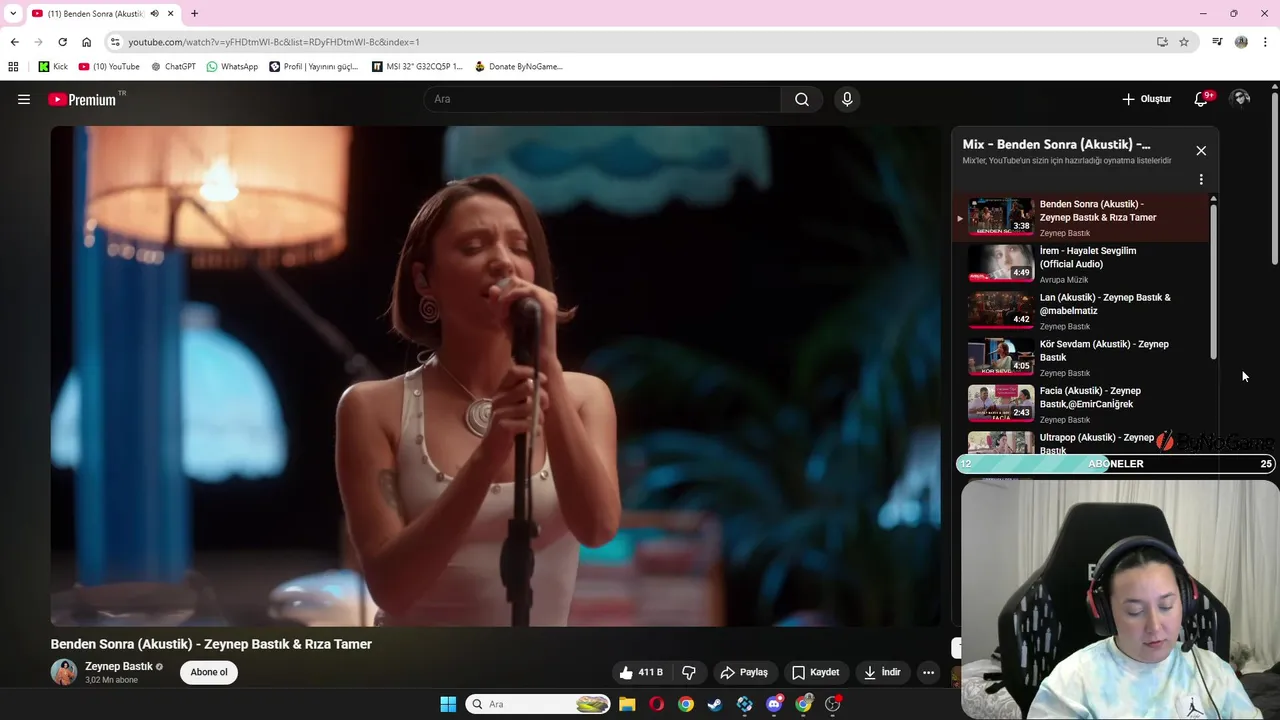Viewport: 1280px width, 720px height.
Task: Click Windows taskbar Ara search box
Action: pos(538,704)
